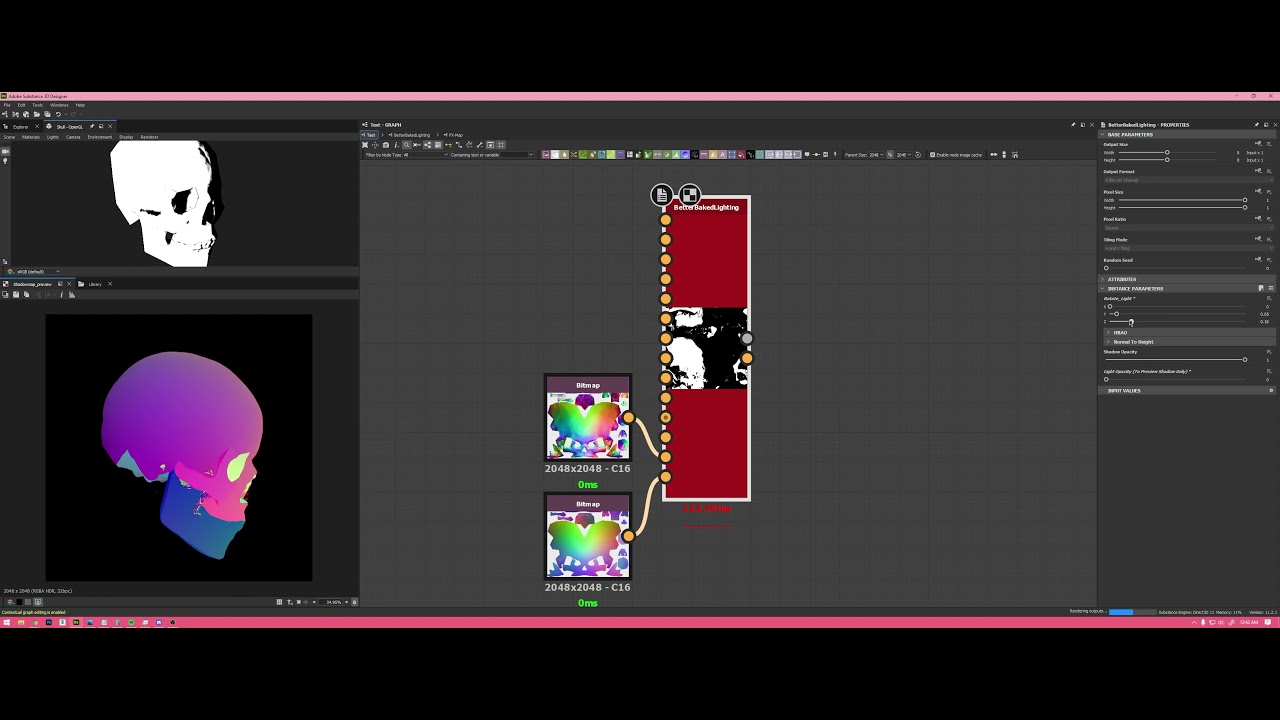Viewport: 1280px width, 720px height.
Task: Switch to the Explorer panel tab
Action: 20,127
